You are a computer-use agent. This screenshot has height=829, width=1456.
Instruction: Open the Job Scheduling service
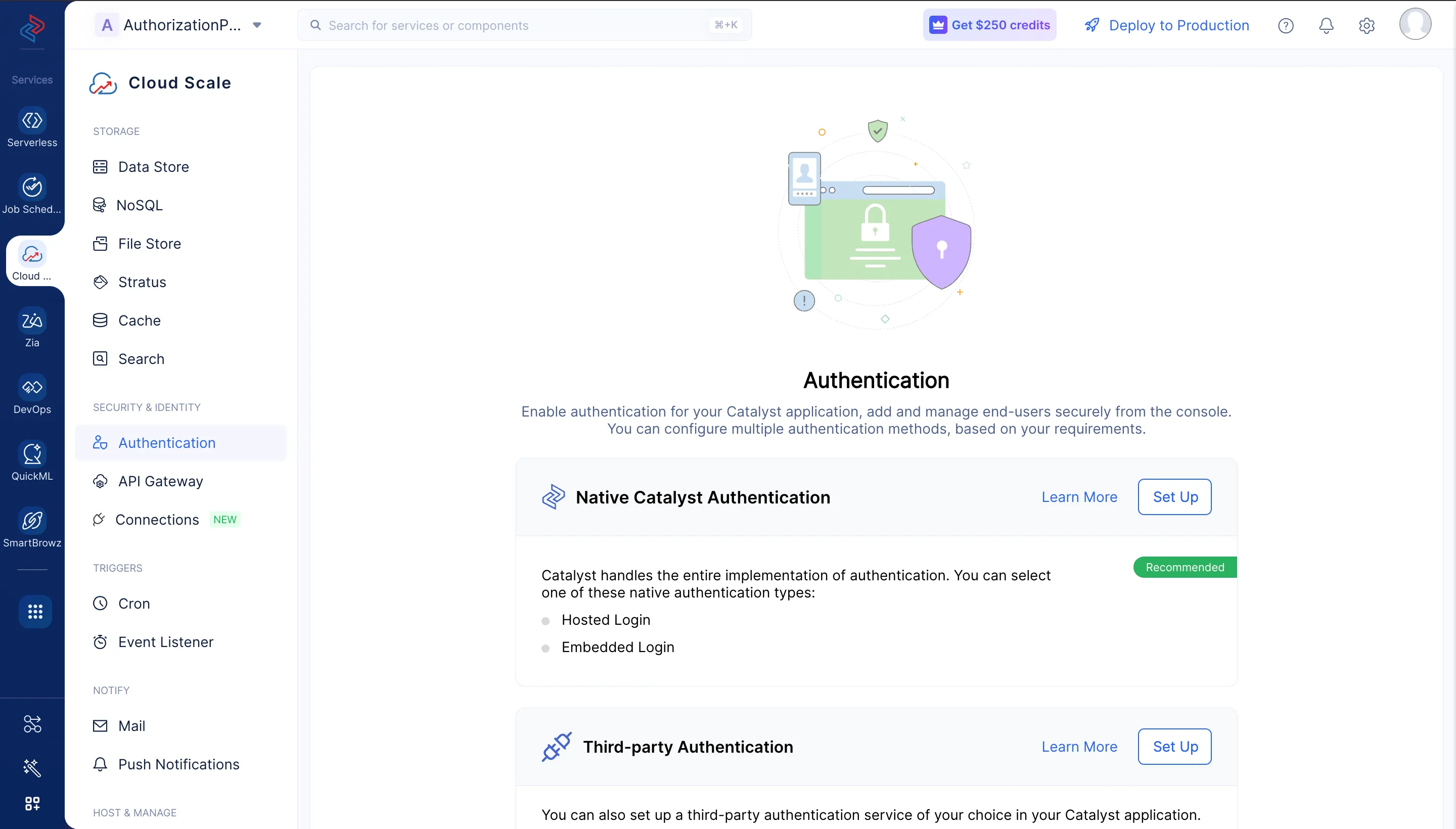(32, 194)
